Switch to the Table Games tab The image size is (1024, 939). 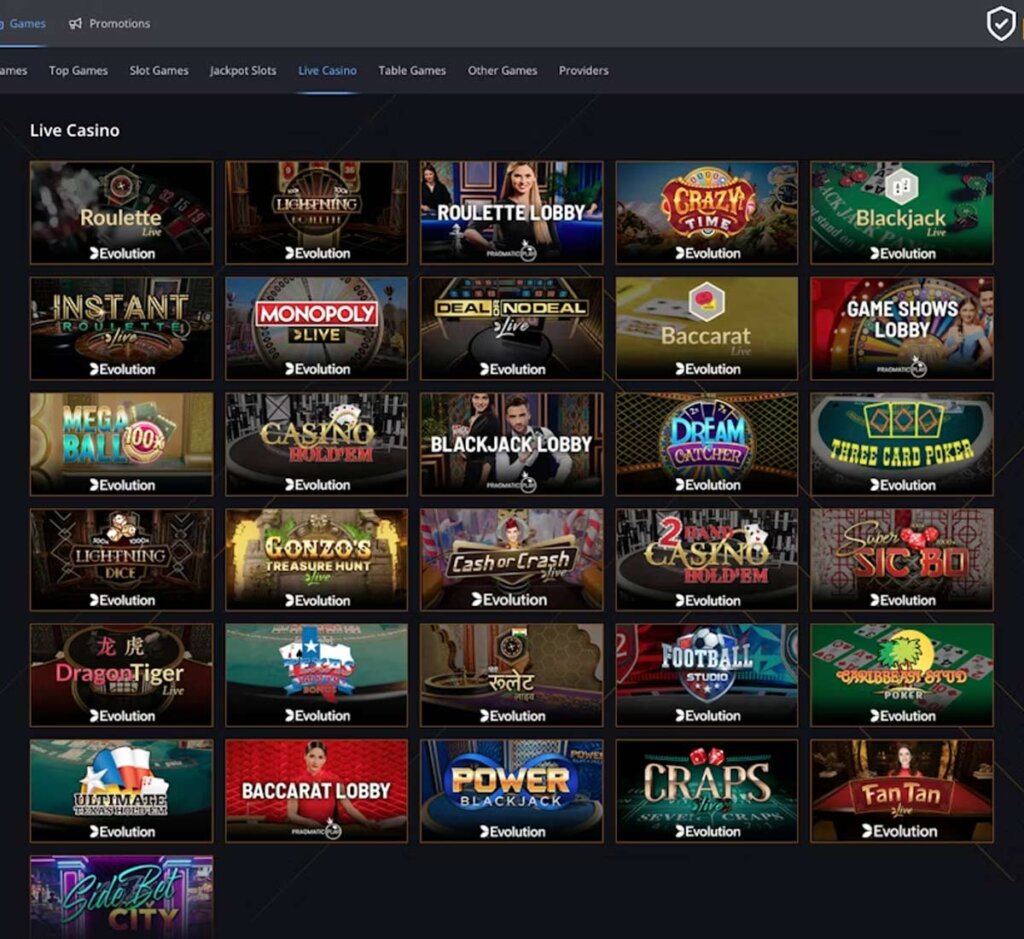pyautogui.click(x=411, y=71)
